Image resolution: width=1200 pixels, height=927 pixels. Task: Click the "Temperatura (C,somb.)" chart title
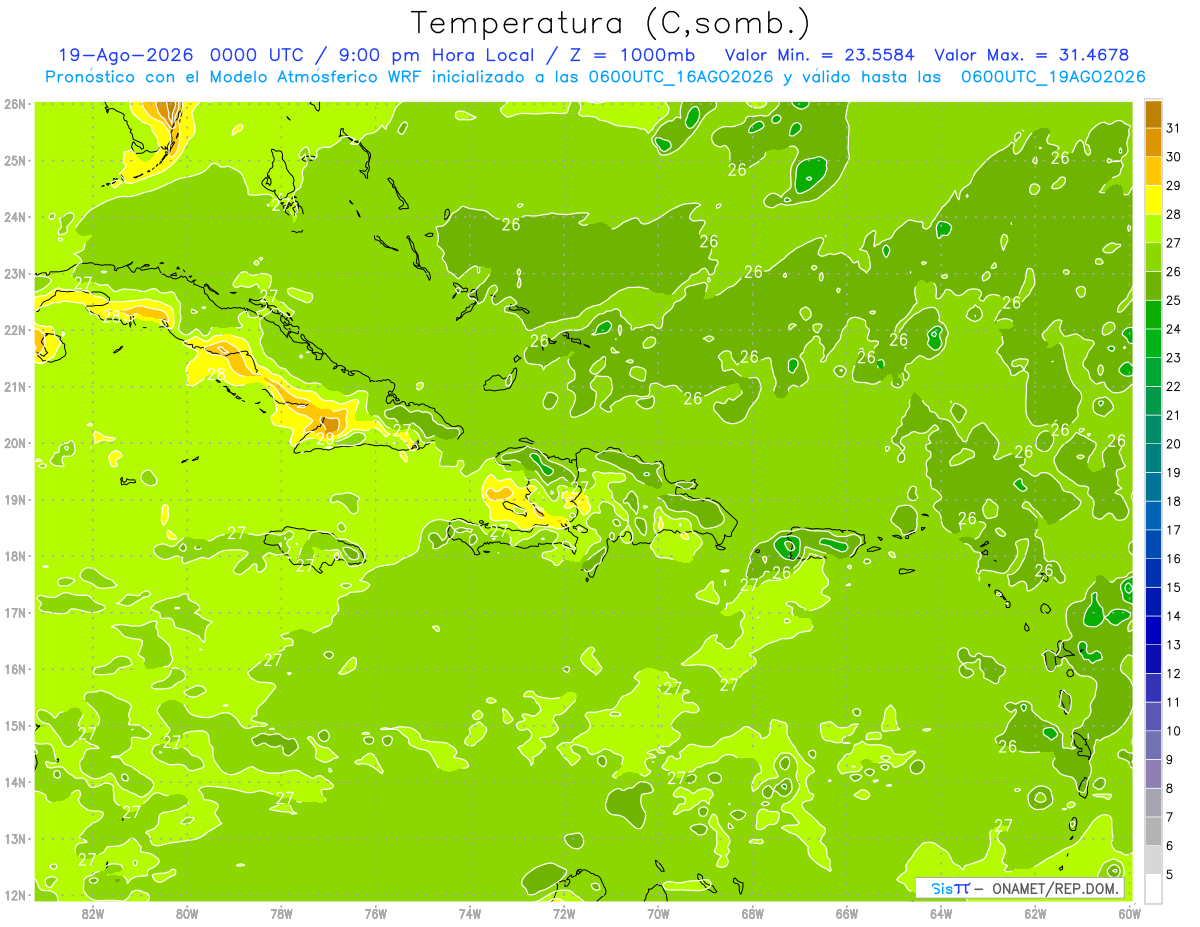(610, 23)
